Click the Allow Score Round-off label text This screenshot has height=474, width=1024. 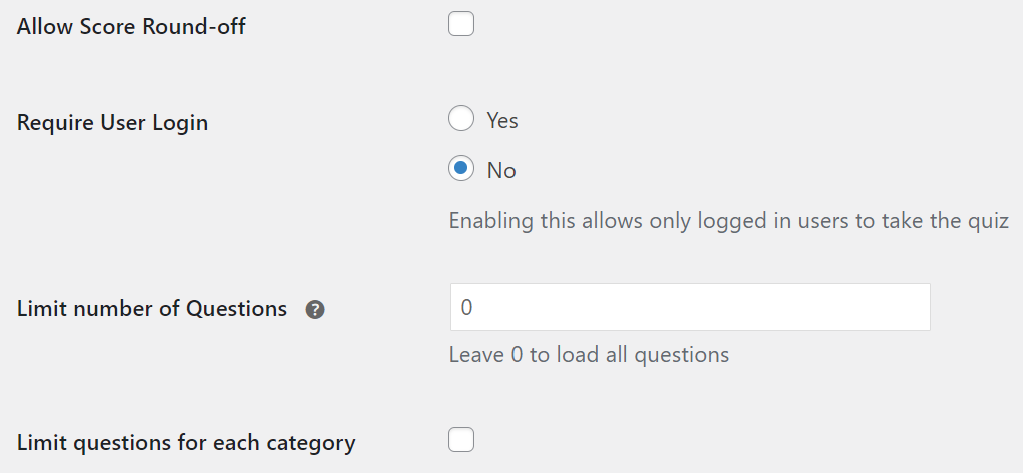131,27
